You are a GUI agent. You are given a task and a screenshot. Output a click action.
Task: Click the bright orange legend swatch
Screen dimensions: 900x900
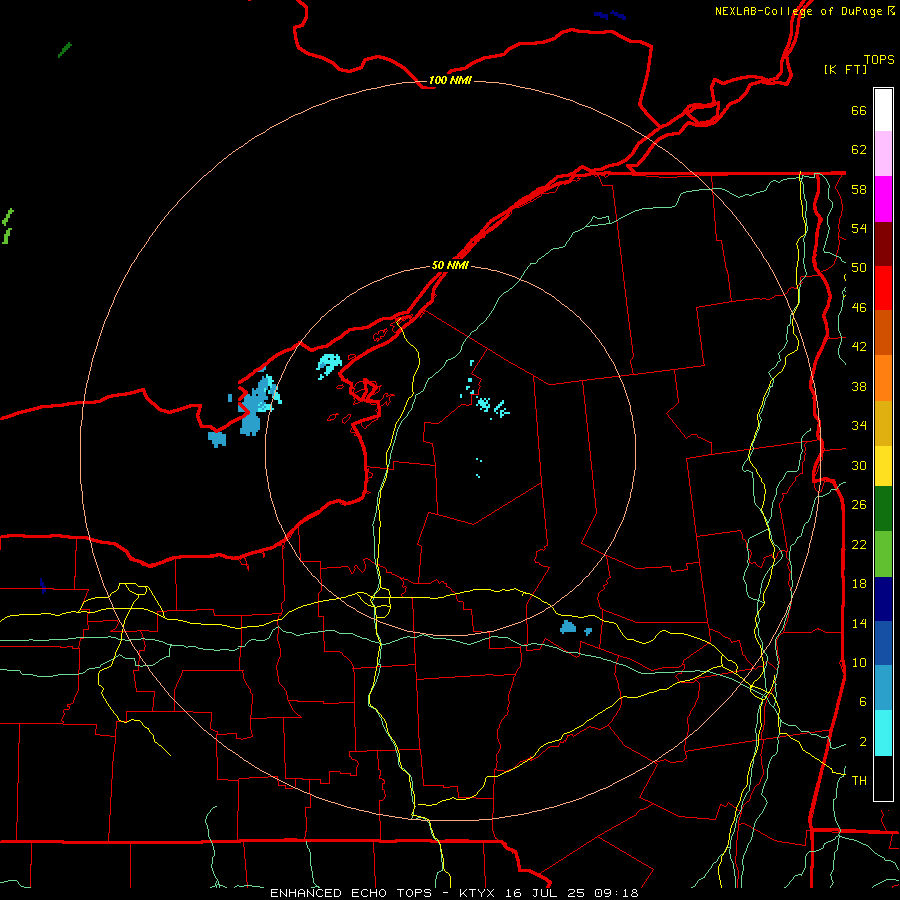pos(883,378)
